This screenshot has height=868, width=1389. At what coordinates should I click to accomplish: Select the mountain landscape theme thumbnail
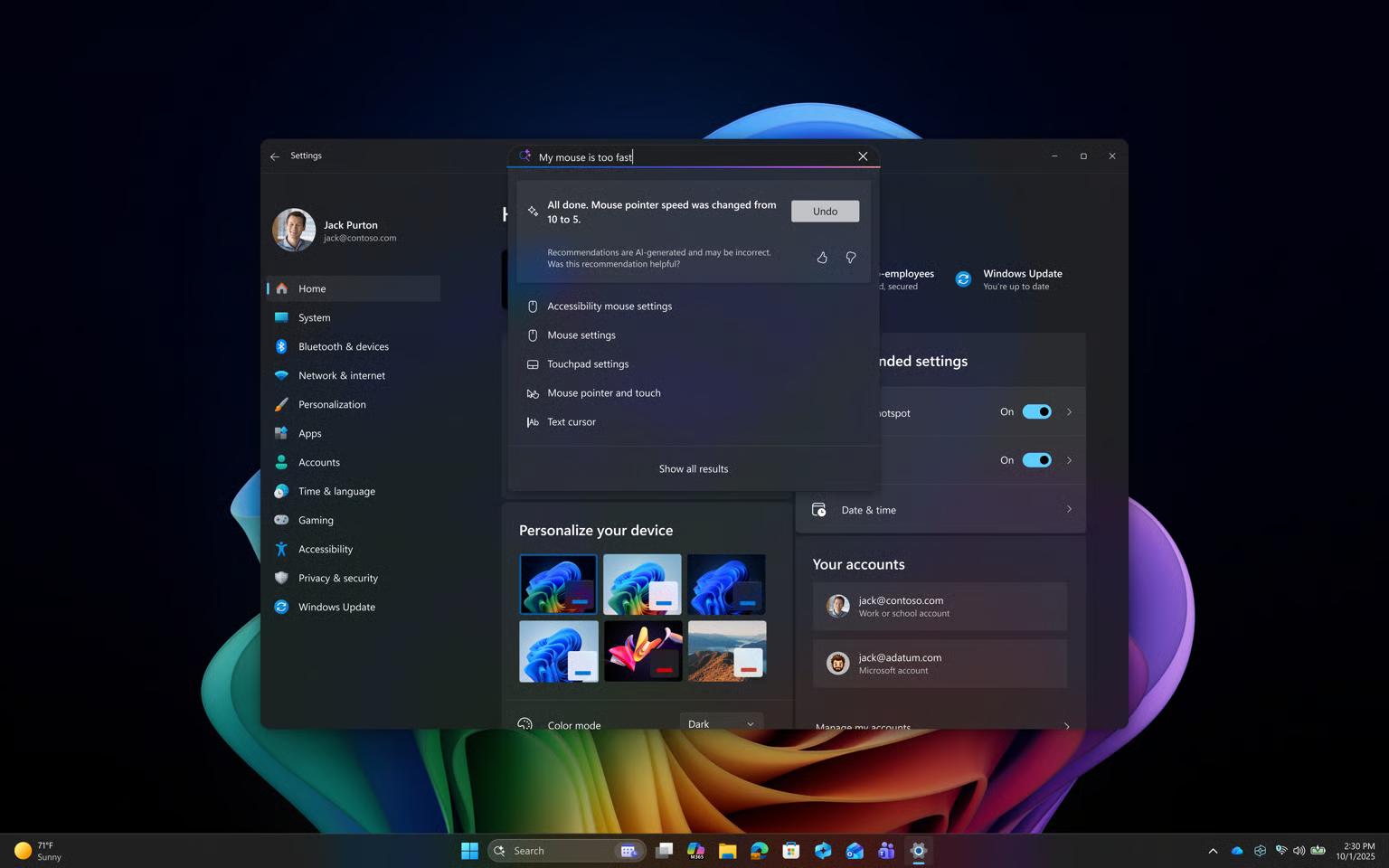click(x=726, y=651)
